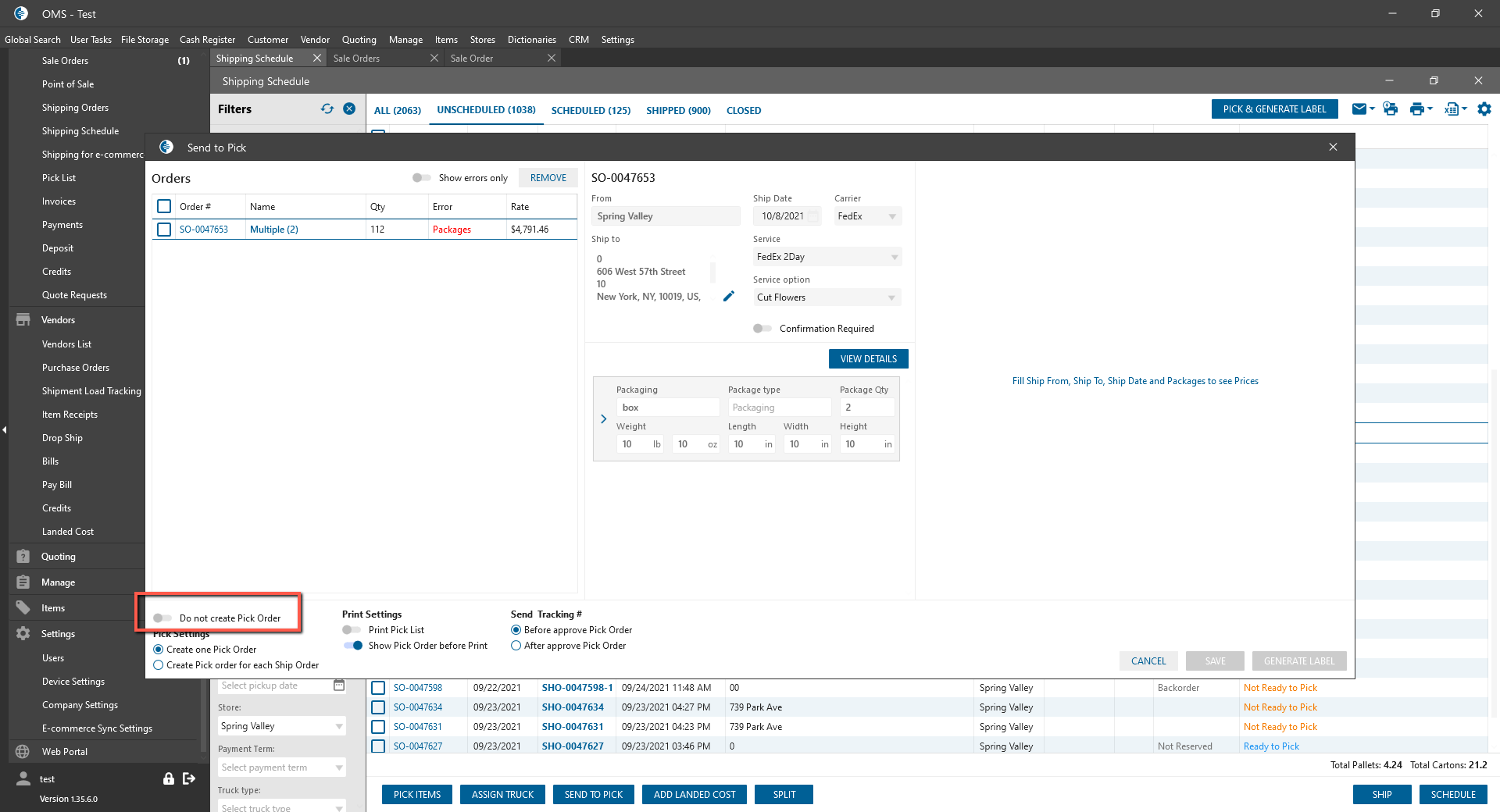Open the email envelope icon in toolbar
1500x812 pixels.
click(x=1359, y=109)
